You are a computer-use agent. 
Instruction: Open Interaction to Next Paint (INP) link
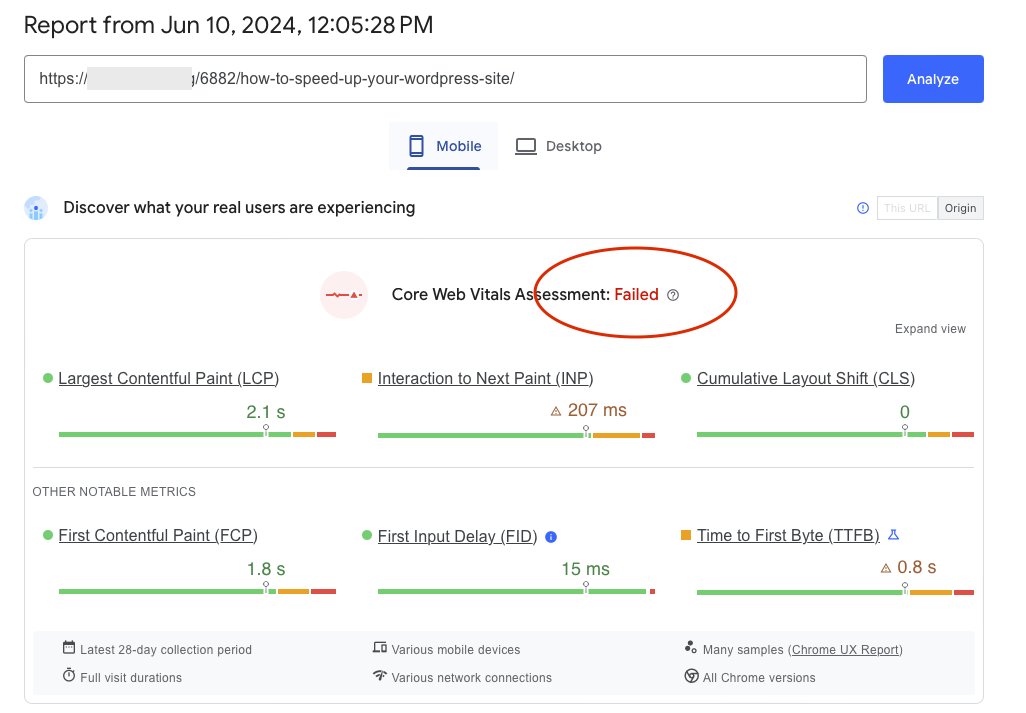pyautogui.click(x=485, y=379)
